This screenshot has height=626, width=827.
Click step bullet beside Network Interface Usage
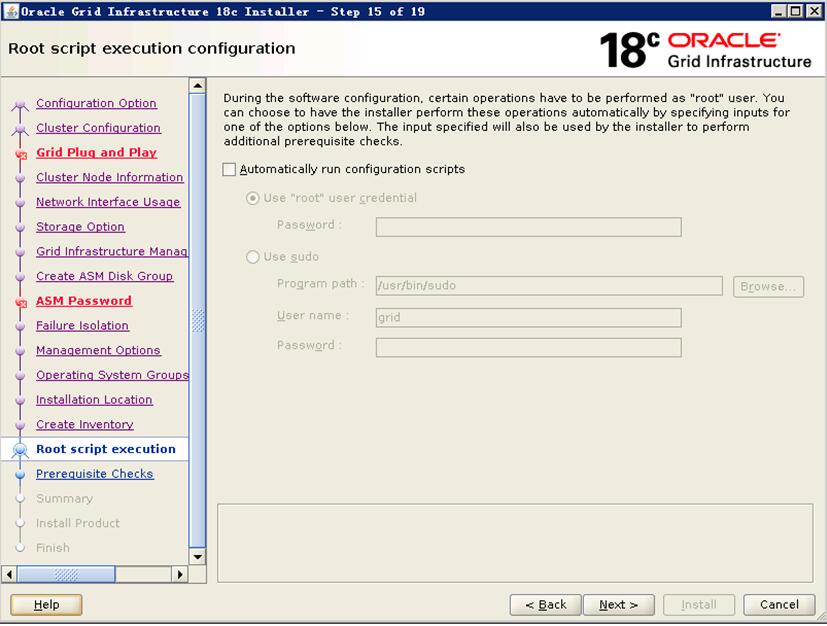(20, 203)
